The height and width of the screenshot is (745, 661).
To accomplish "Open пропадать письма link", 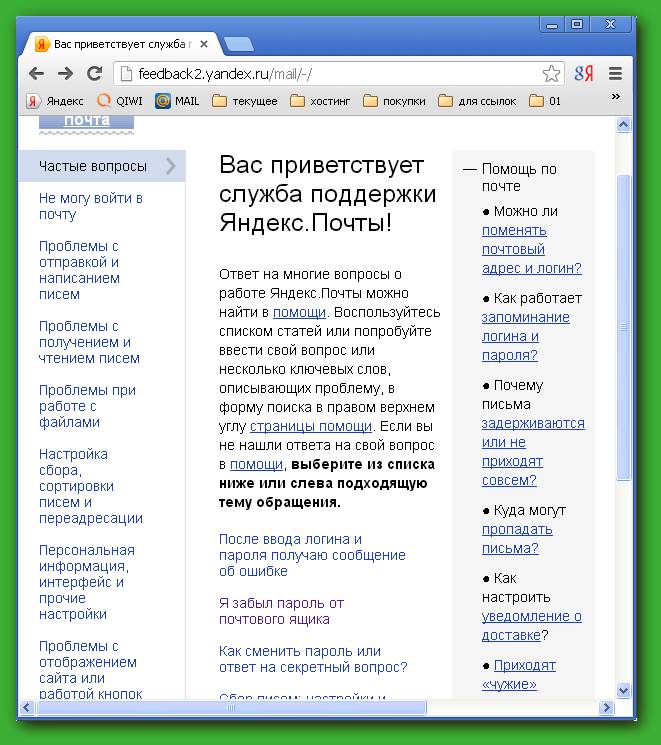I will pos(517,539).
